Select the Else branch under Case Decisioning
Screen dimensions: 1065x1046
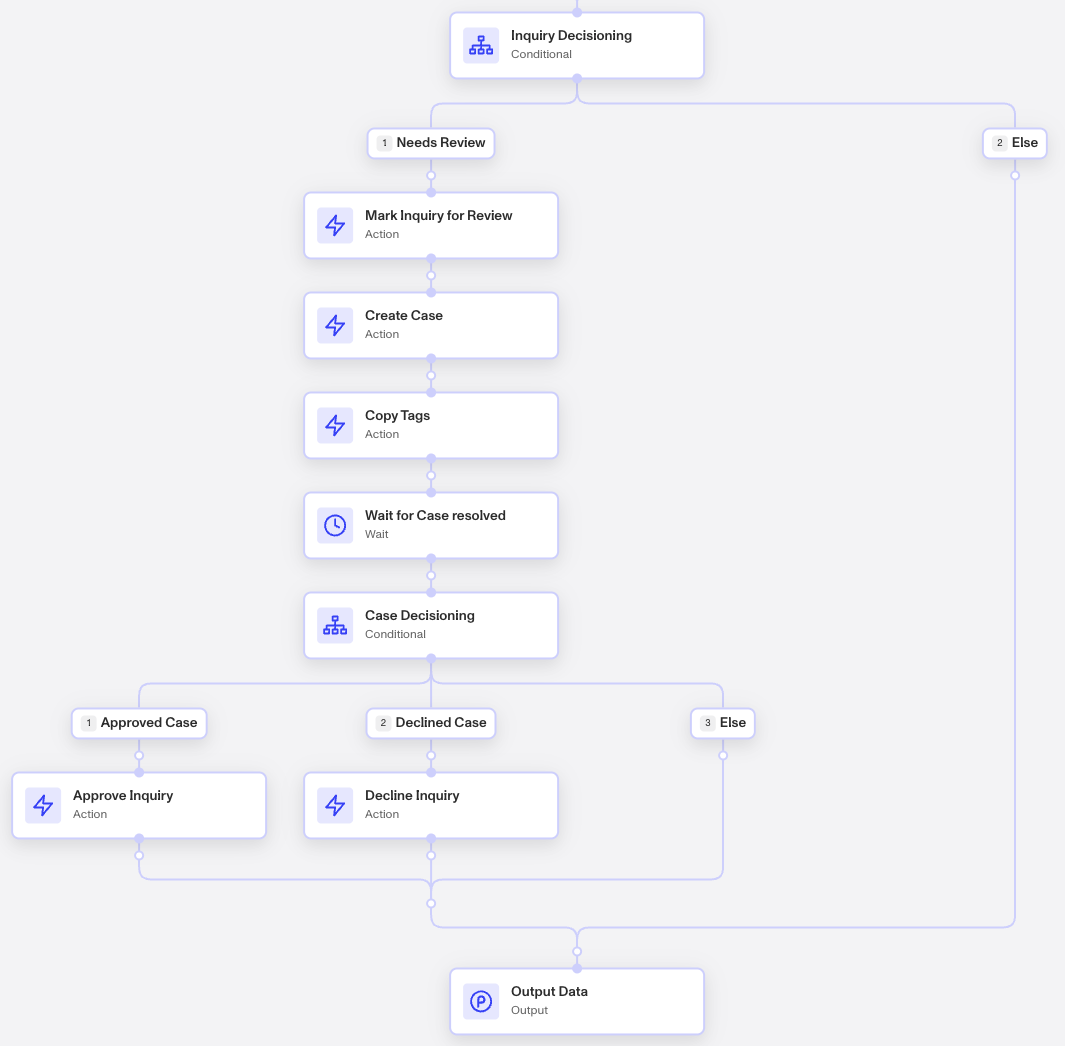(x=723, y=723)
